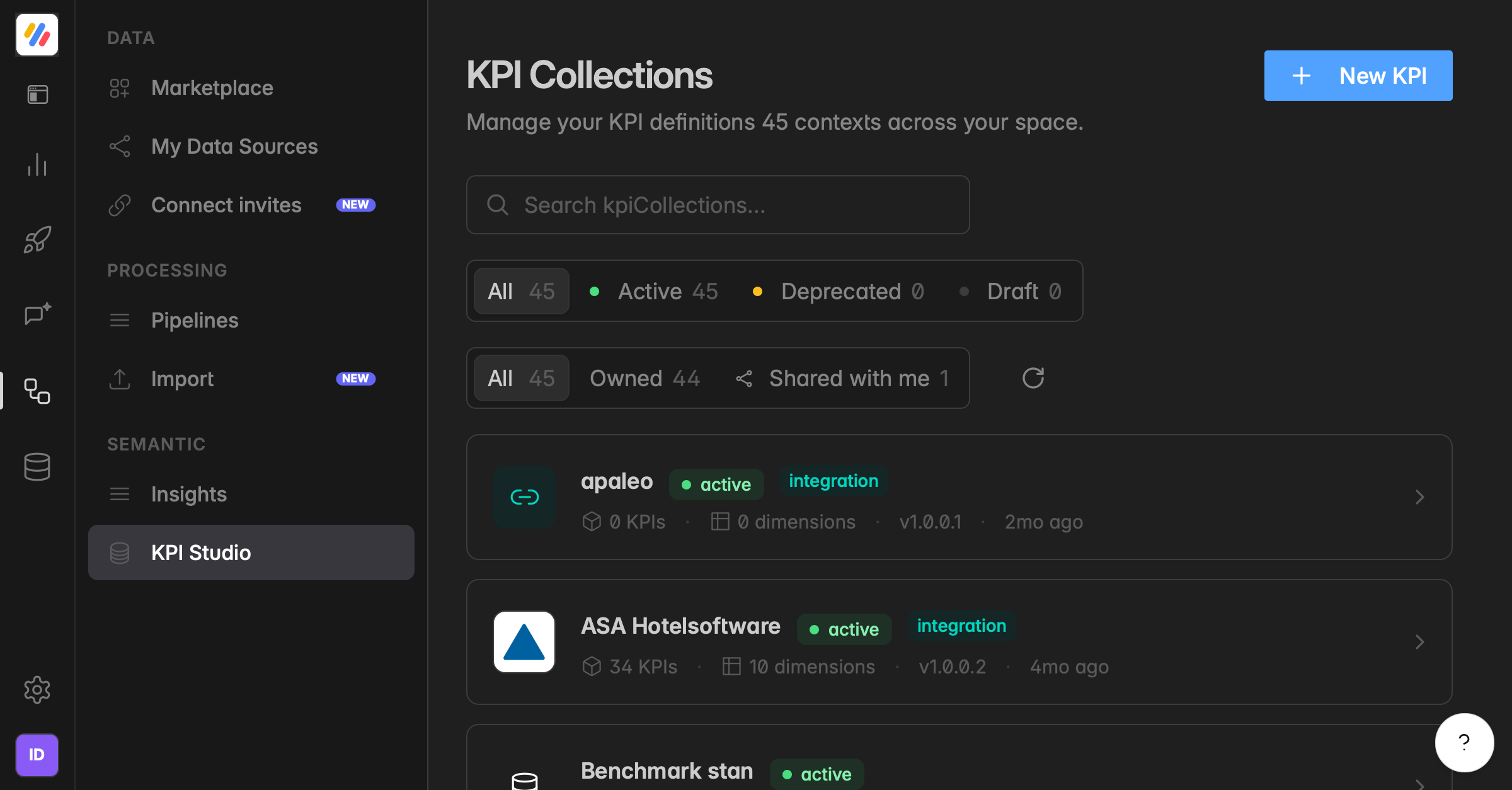Open the database cylinder icon in rail
1512x790 pixels.
[37, 467]
